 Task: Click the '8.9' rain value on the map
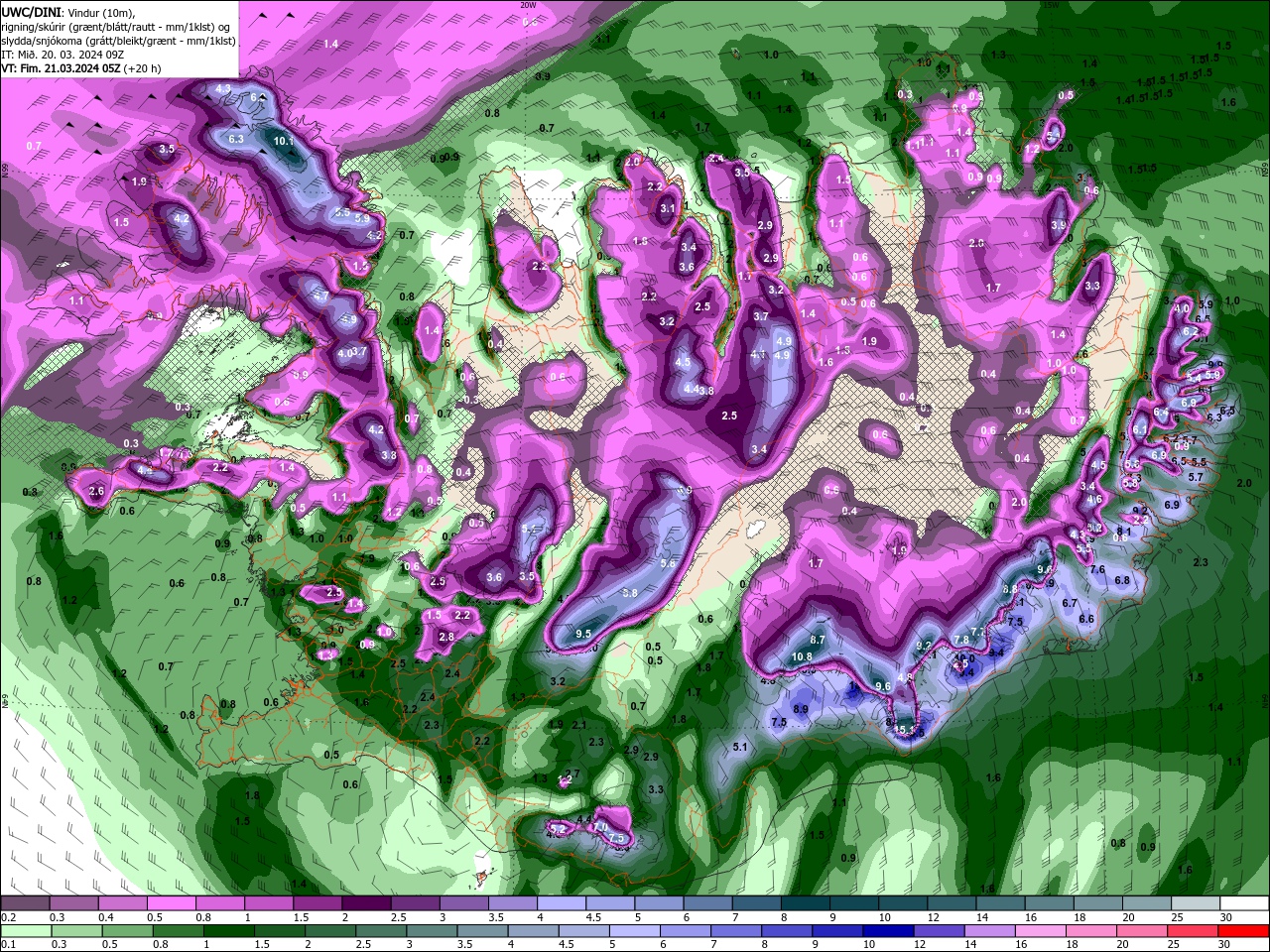(801, 709)
